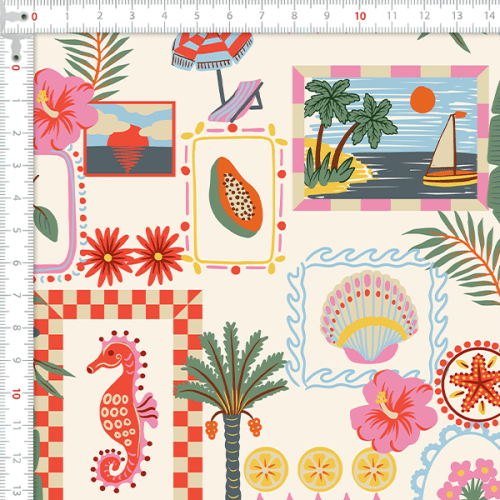The height and width of the screenshot is (500, 500).
Task: Select the middle lemon slice
Action: (x=320, y=469)
